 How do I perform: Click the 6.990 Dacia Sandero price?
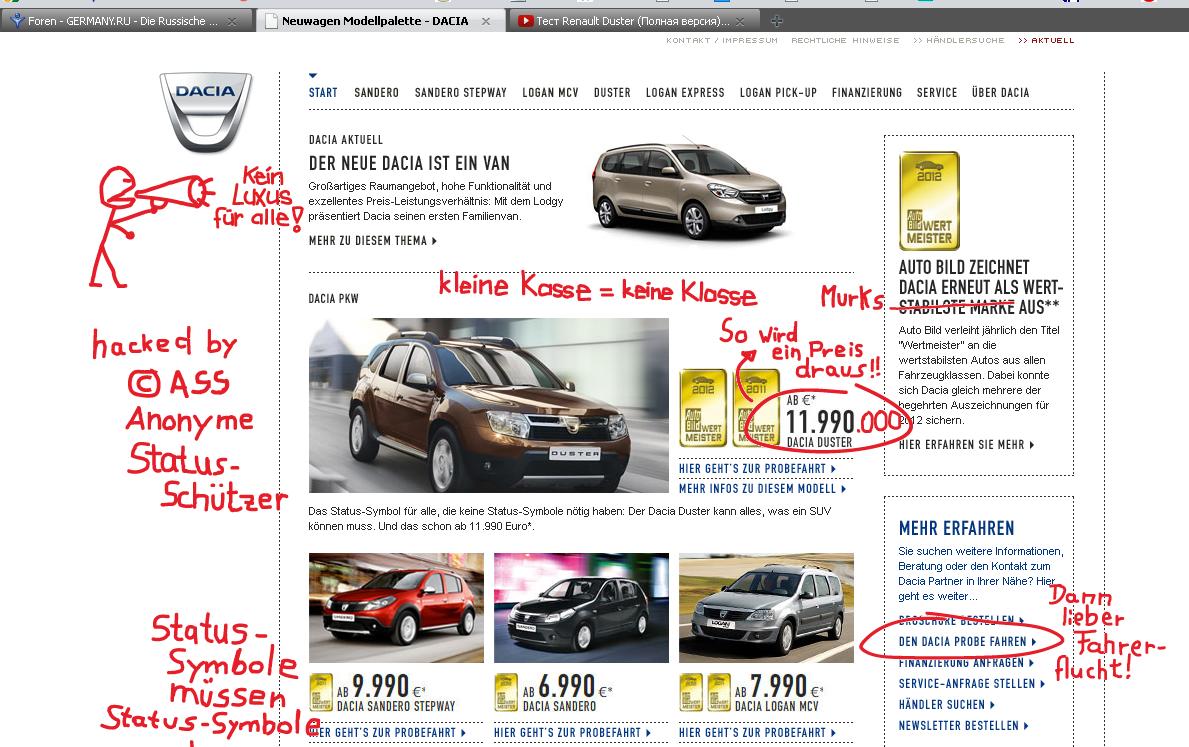pyautogui.click(x=566, y=686)
